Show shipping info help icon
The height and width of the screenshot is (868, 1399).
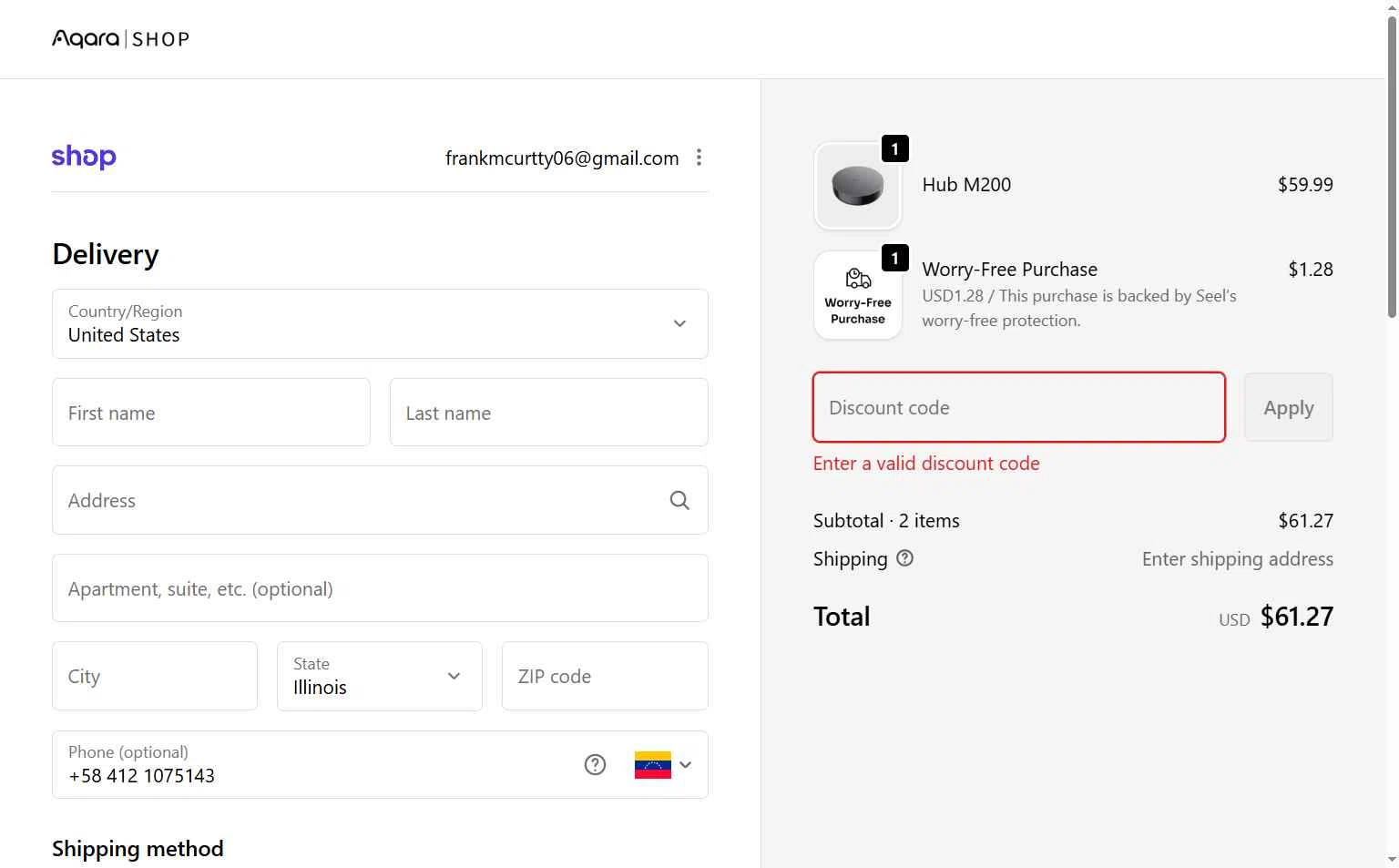[904, 558]
